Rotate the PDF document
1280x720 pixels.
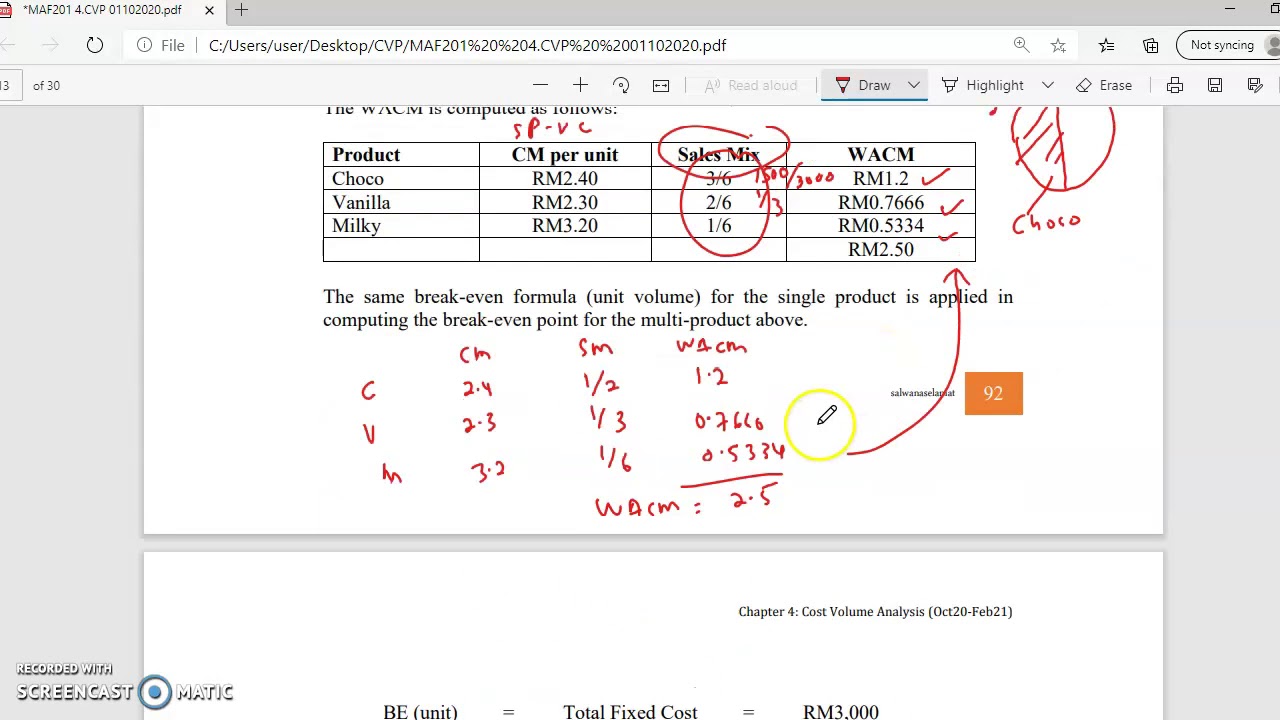[x=621, y=85]
